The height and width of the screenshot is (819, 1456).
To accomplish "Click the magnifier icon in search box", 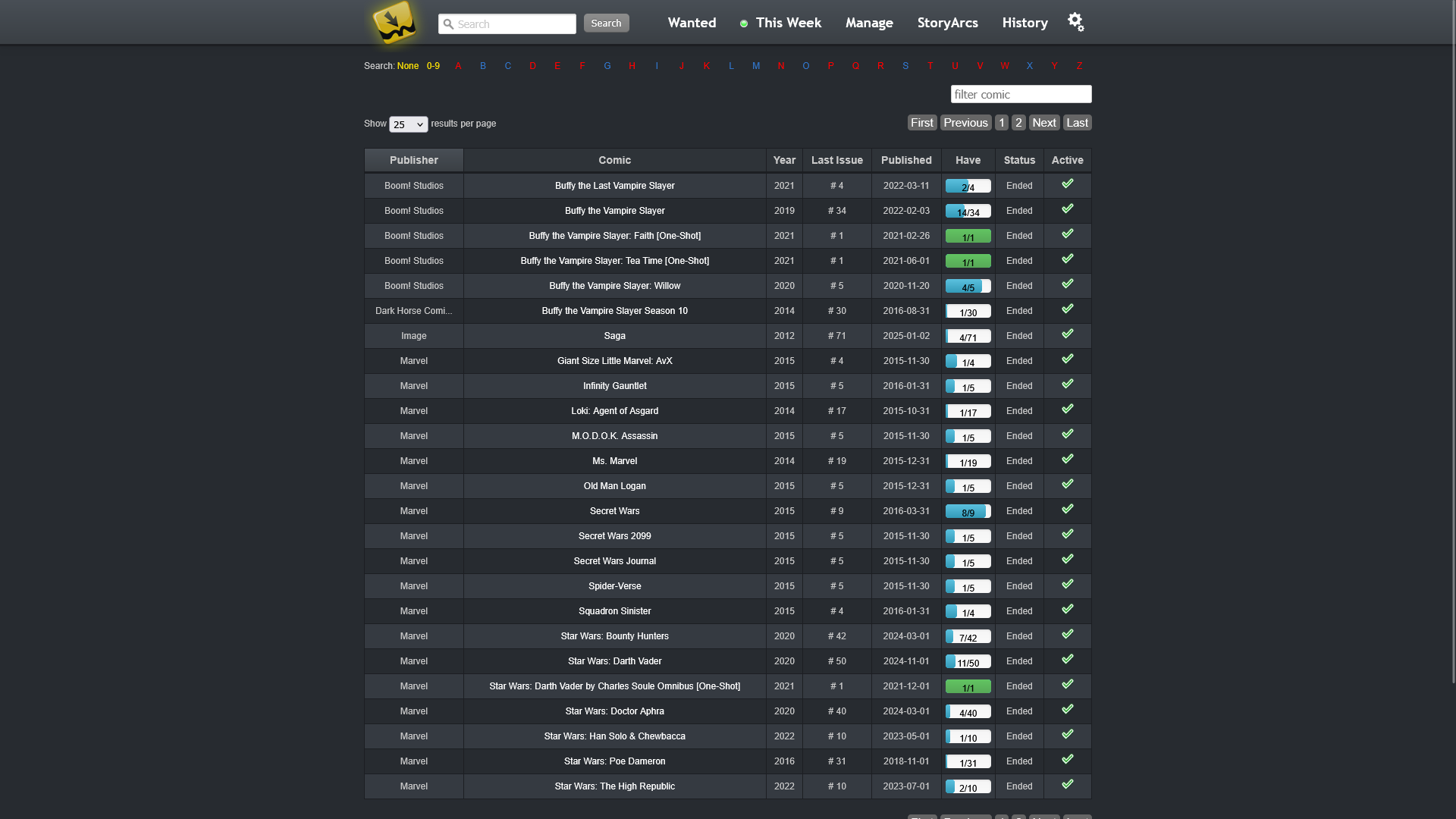I will (x=448, y=24).
